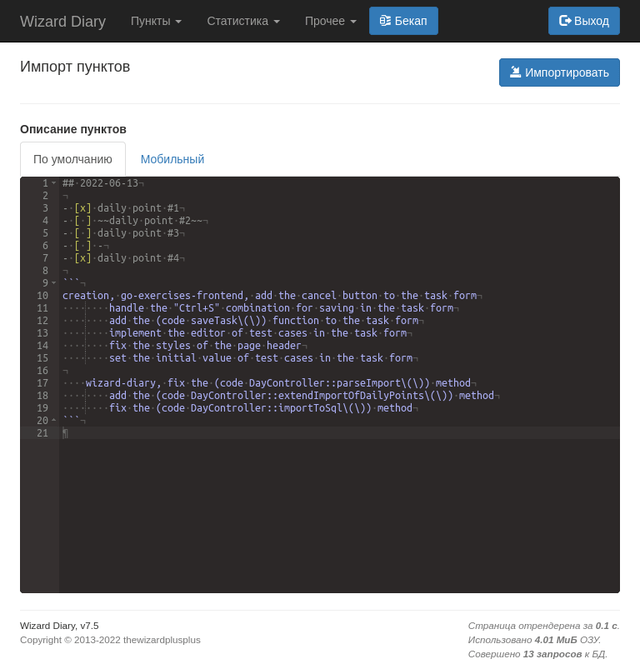
Task: Click the line with 'DayController::importToSql'
Action: pyautogui.click(x=261, y=408)
